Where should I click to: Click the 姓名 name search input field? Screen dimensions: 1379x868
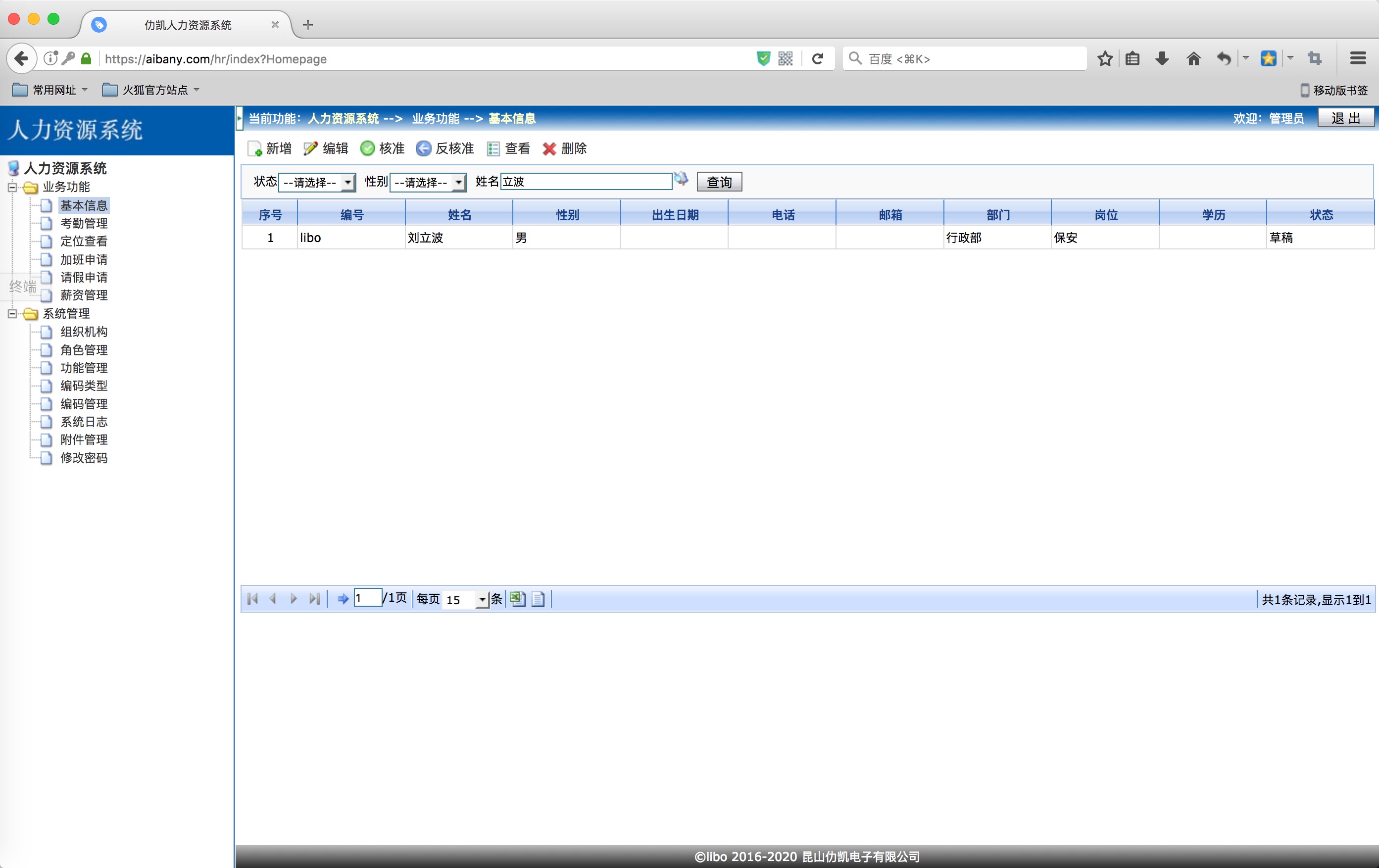585,182
